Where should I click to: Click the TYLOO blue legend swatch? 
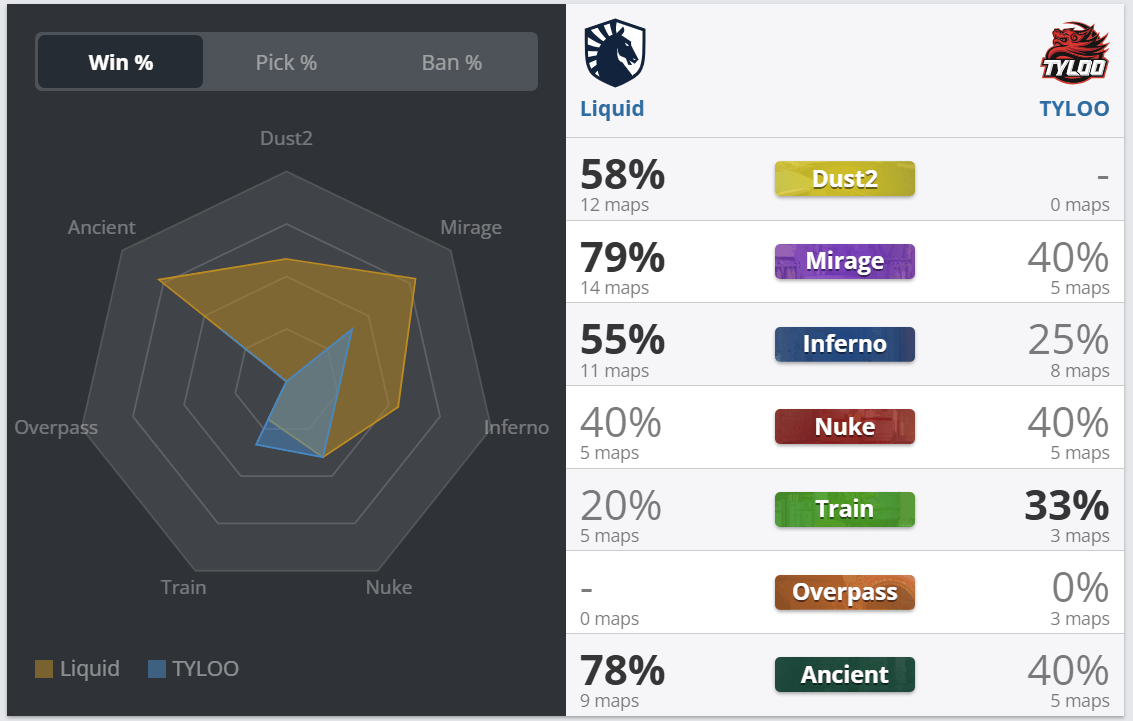pyautogui.click(x=157, y=669)
